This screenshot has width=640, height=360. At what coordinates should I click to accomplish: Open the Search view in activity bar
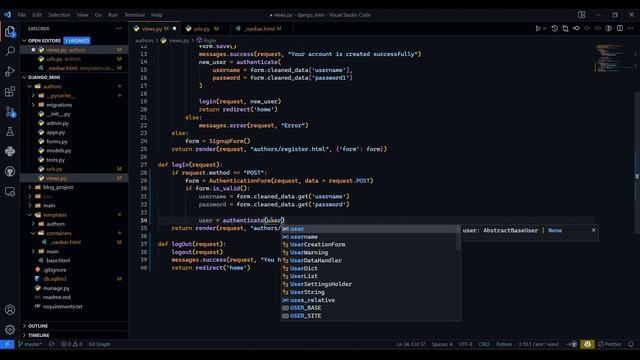click(10, 51)
